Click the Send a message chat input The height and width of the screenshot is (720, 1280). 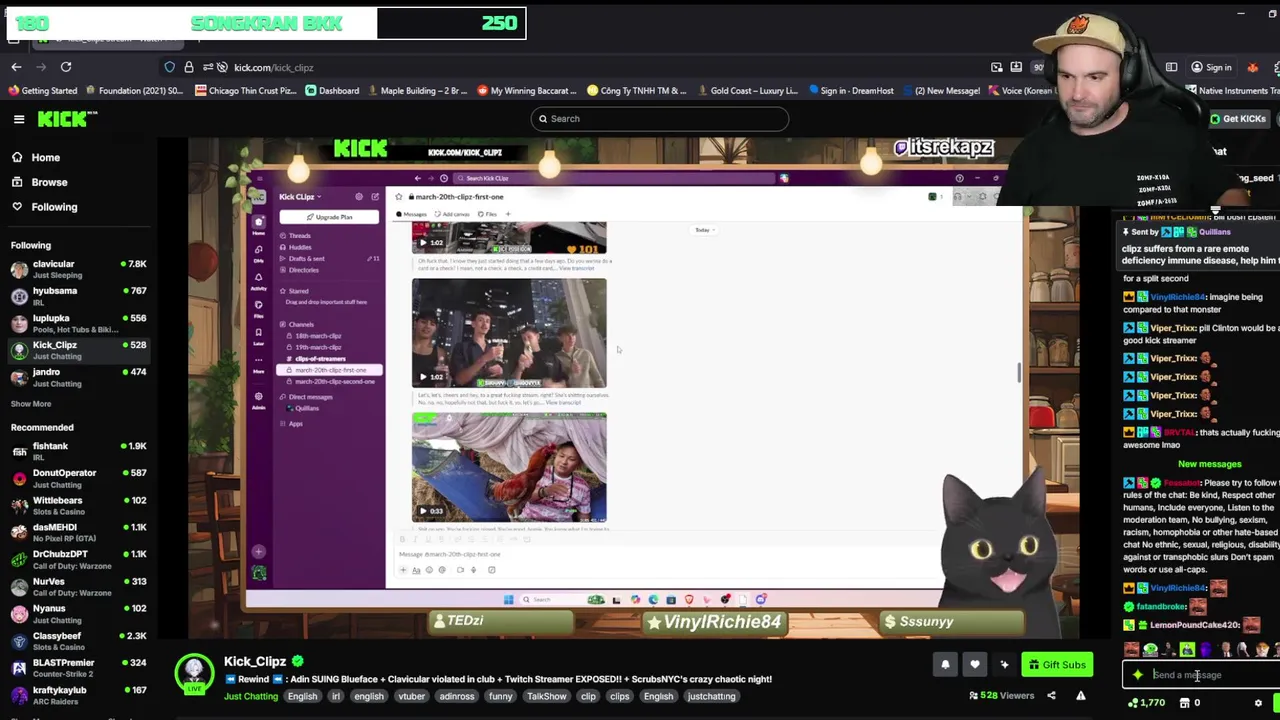(x=1202, y=675)
